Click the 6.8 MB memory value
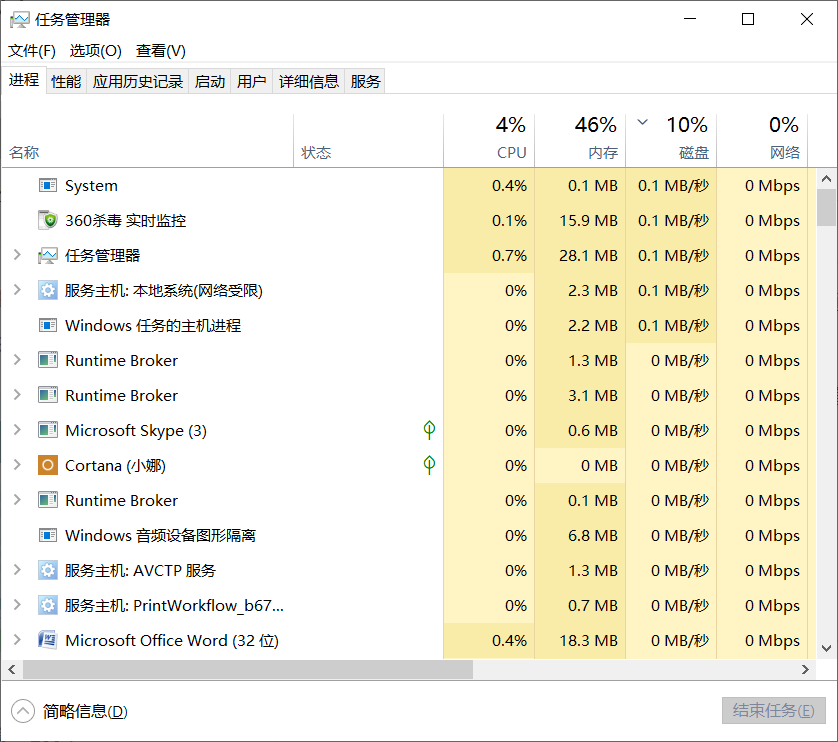Image resolution: width=838 pixels, height=742 pixels. (593, 535)
